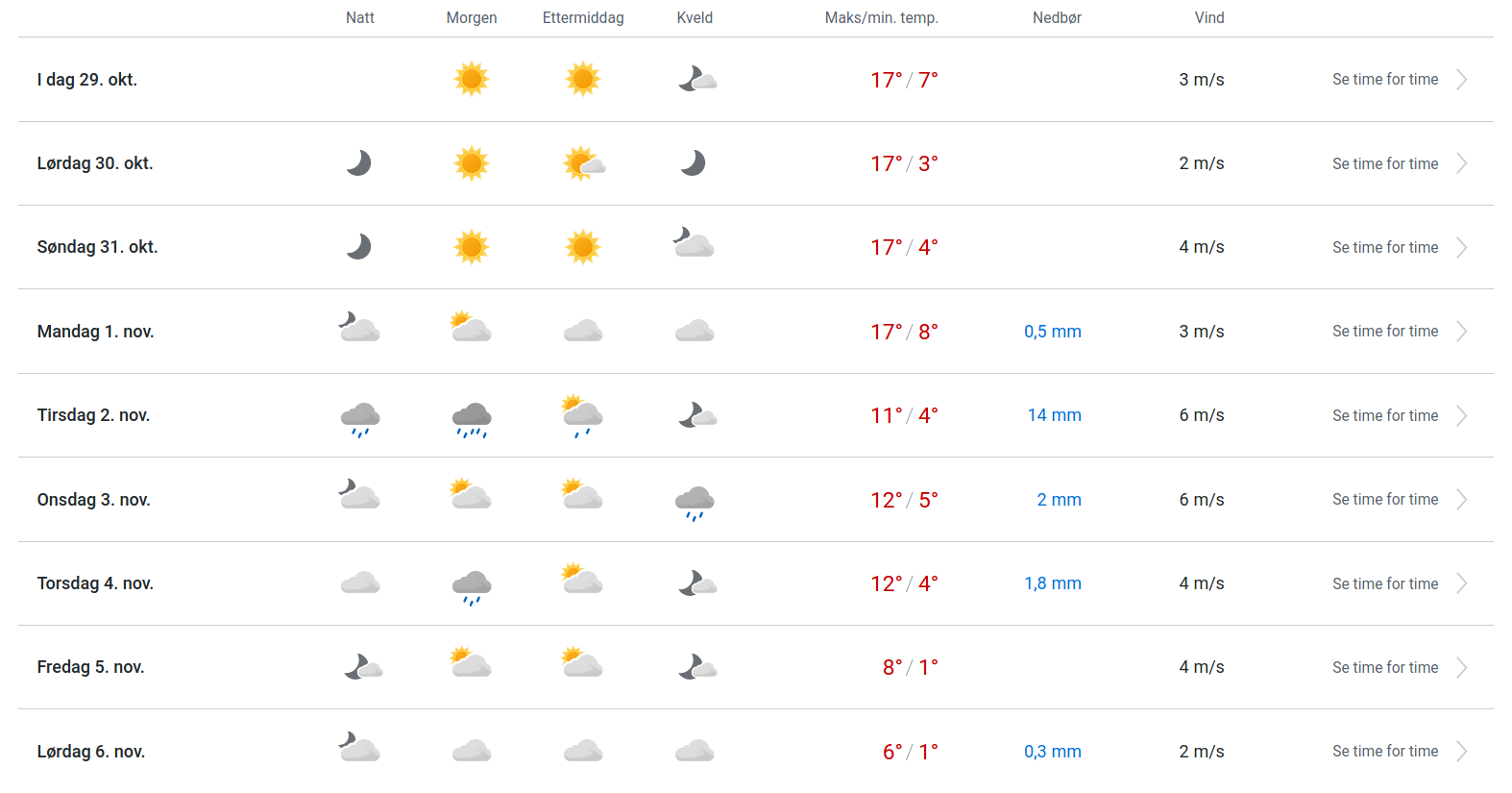1512x793 pixels.
Task: Expand hourly chevron for Lørdag 6. nov.
Action: [1462, 752]
